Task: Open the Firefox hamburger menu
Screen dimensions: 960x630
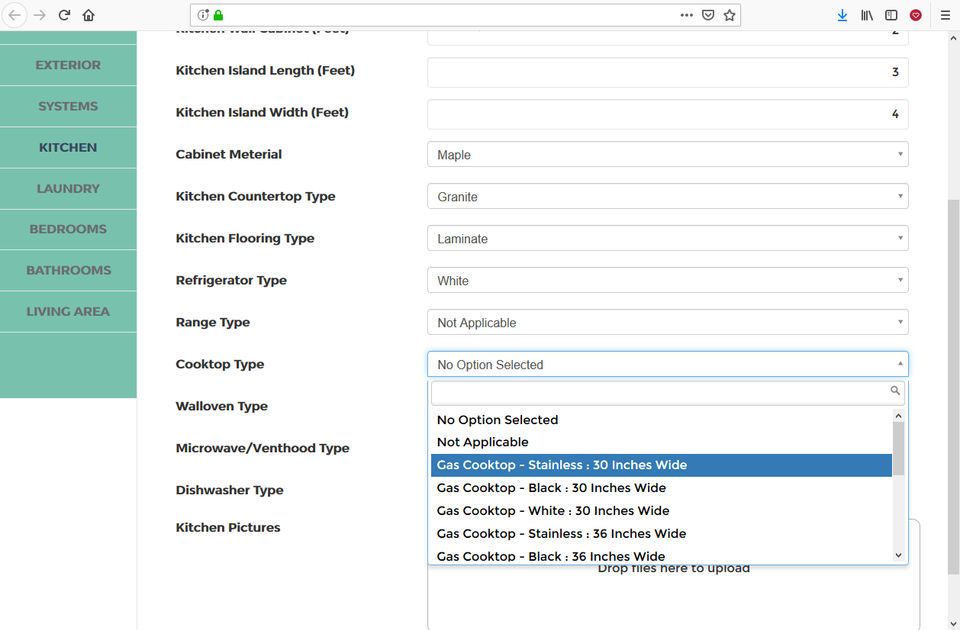Action: click(x=945, y=15)
